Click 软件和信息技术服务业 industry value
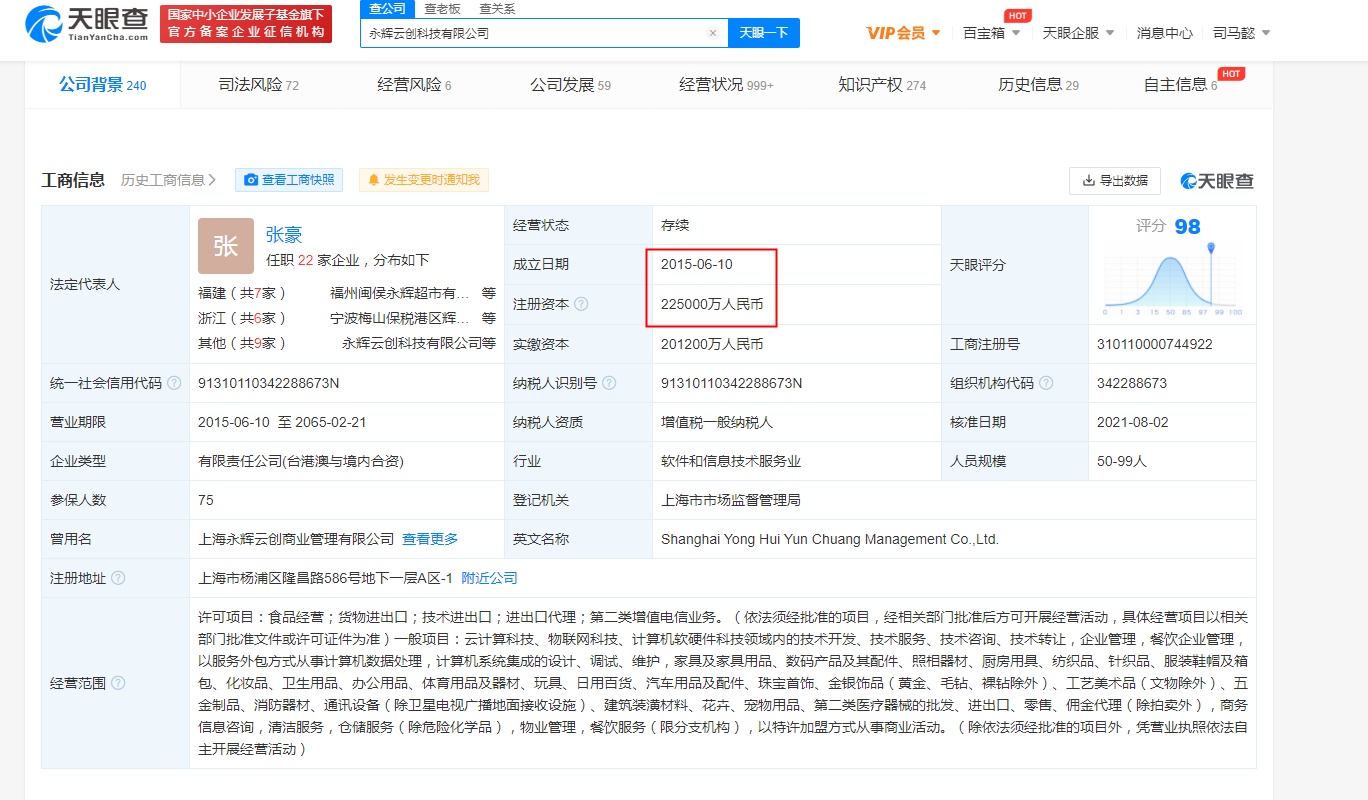This screenshot has height=800, width=1368. click(x=731, y=461)
